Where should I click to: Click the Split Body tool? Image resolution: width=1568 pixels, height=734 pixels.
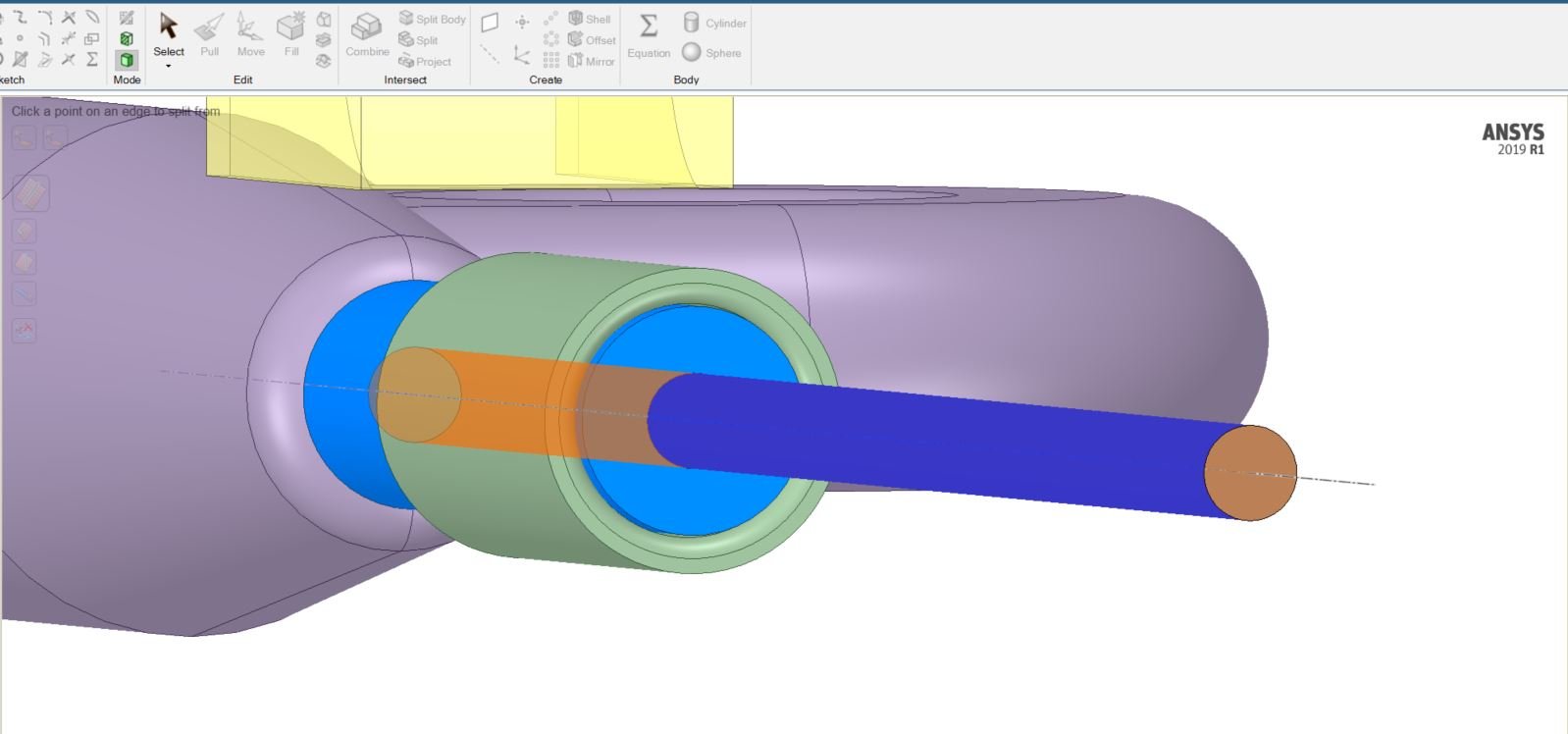[x=432, y=19]
